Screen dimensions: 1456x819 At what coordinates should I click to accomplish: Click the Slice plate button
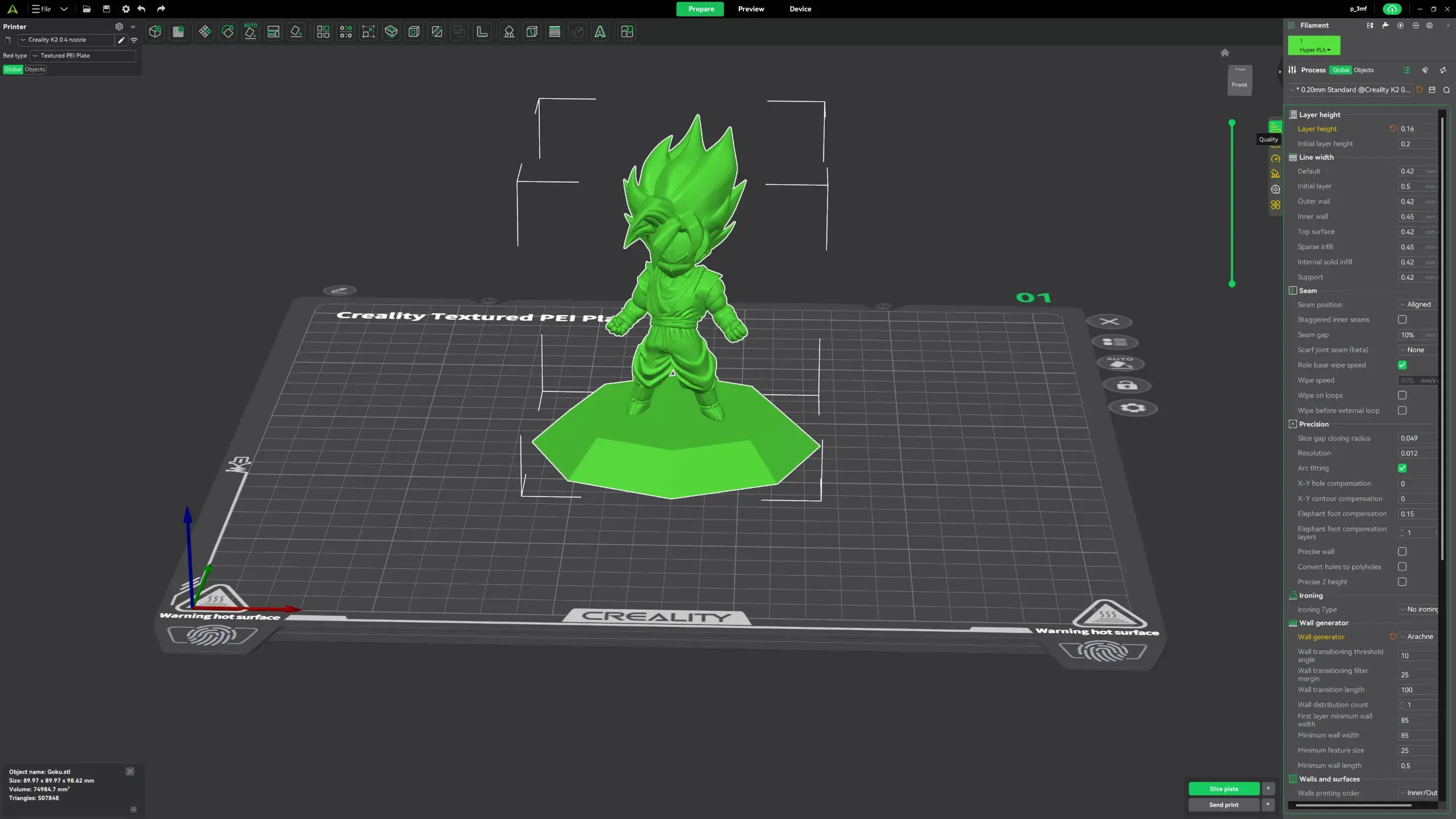1223,789
